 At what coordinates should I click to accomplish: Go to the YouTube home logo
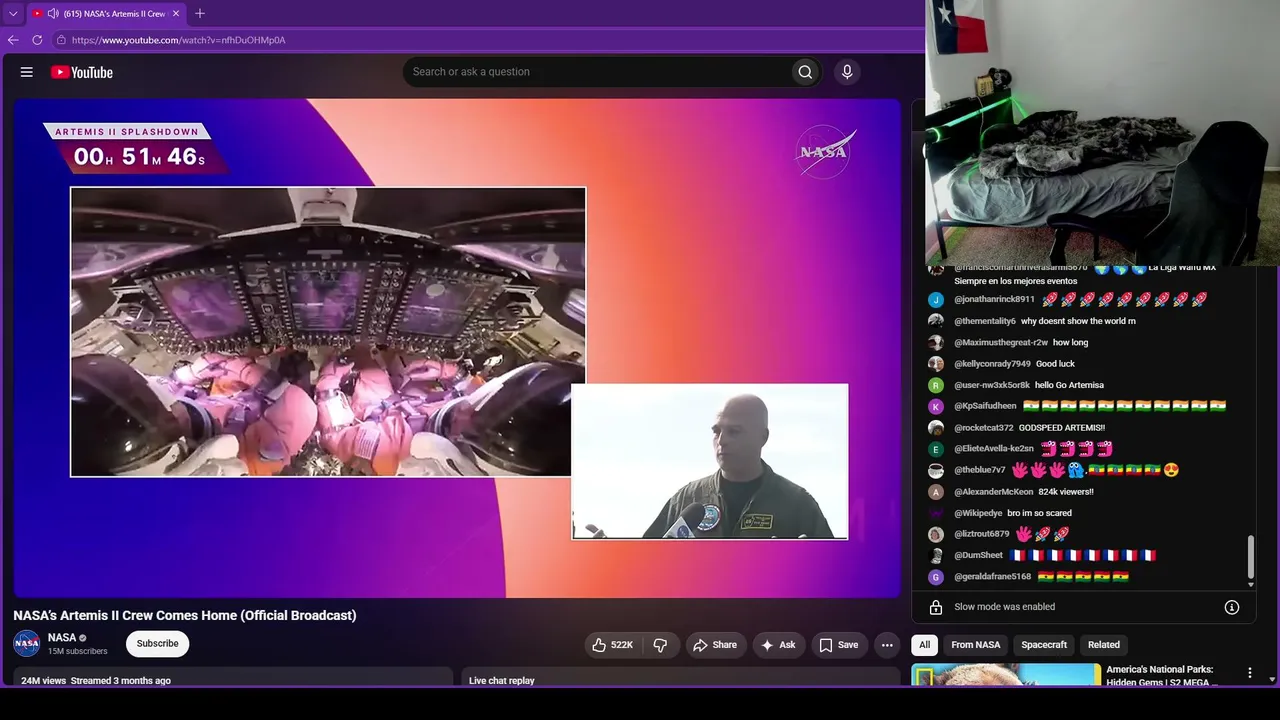click(x=82, y=72)
